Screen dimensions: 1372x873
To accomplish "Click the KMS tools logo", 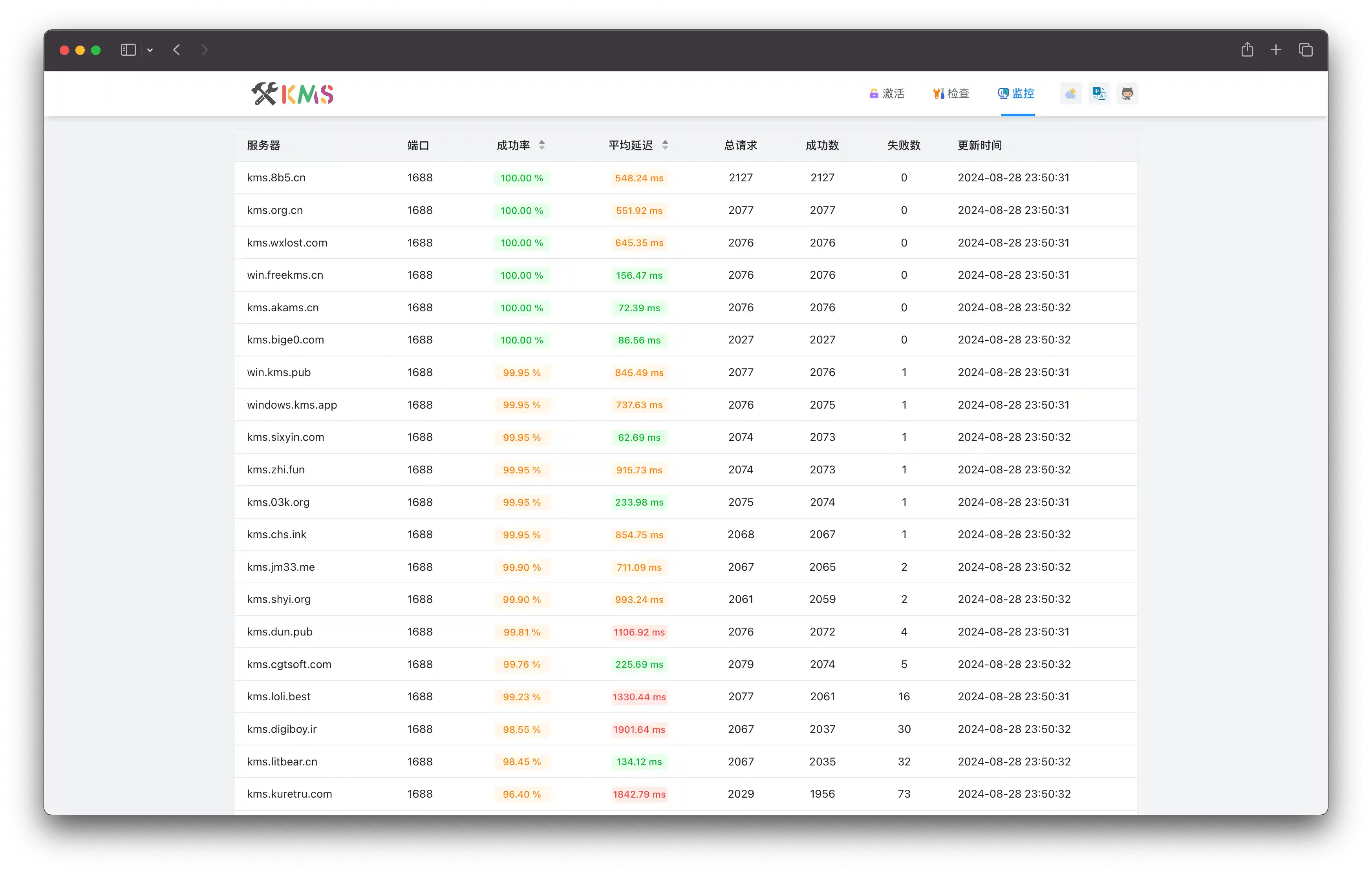I will click(x=292, y=94).
